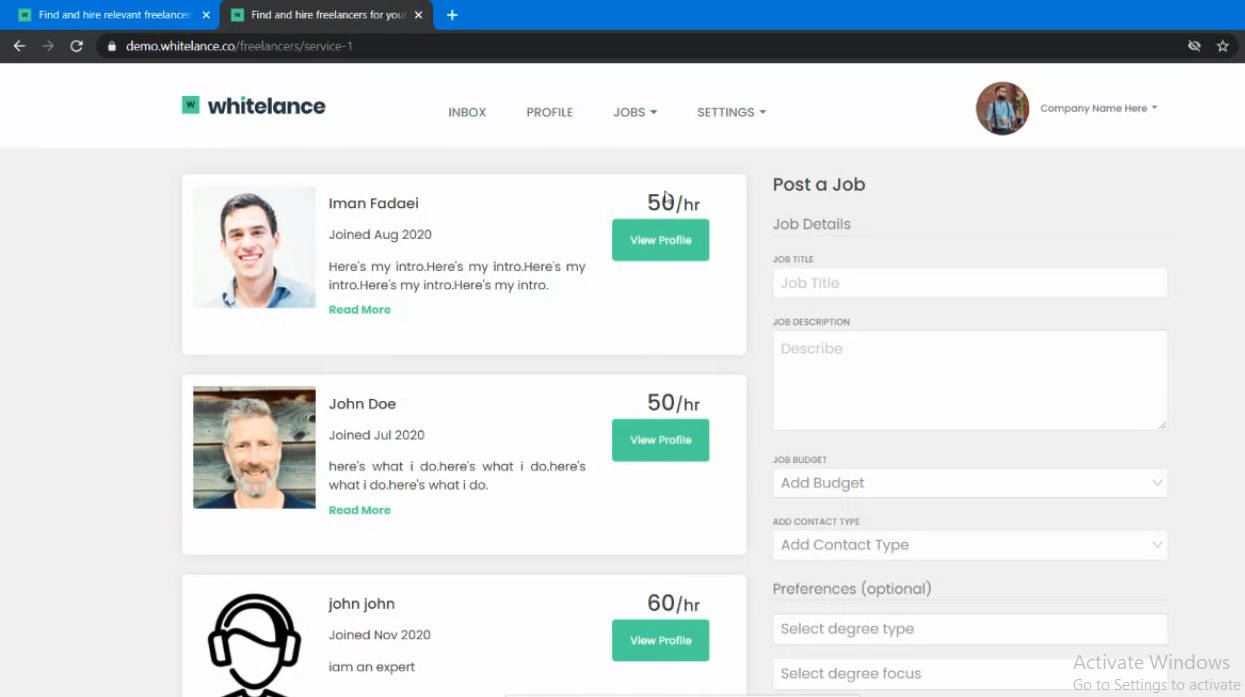
Task: Click the incognito eye icon in address bar
Action: click(x=1194, y=46)
